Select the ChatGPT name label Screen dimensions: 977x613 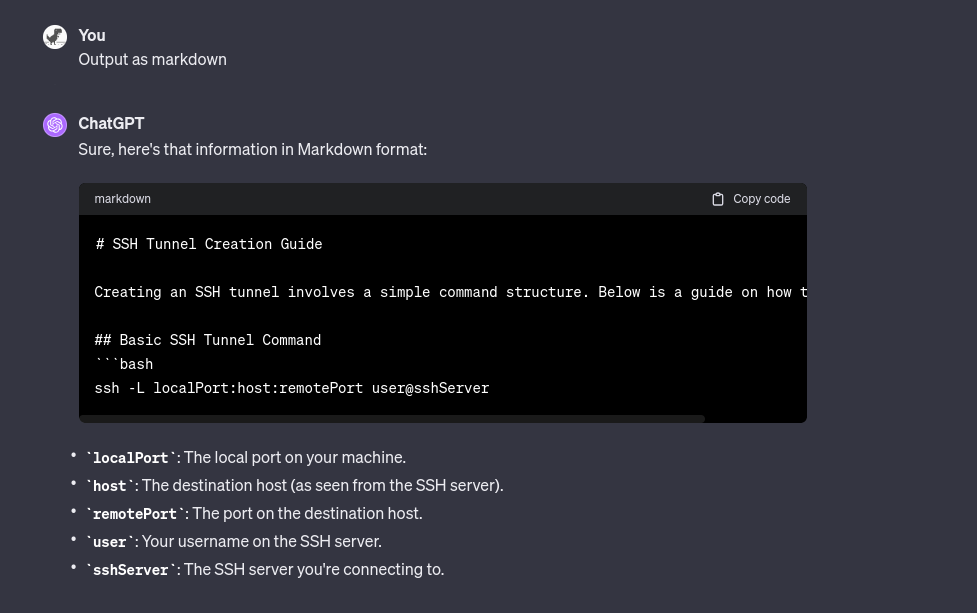(x=111, y=123)
